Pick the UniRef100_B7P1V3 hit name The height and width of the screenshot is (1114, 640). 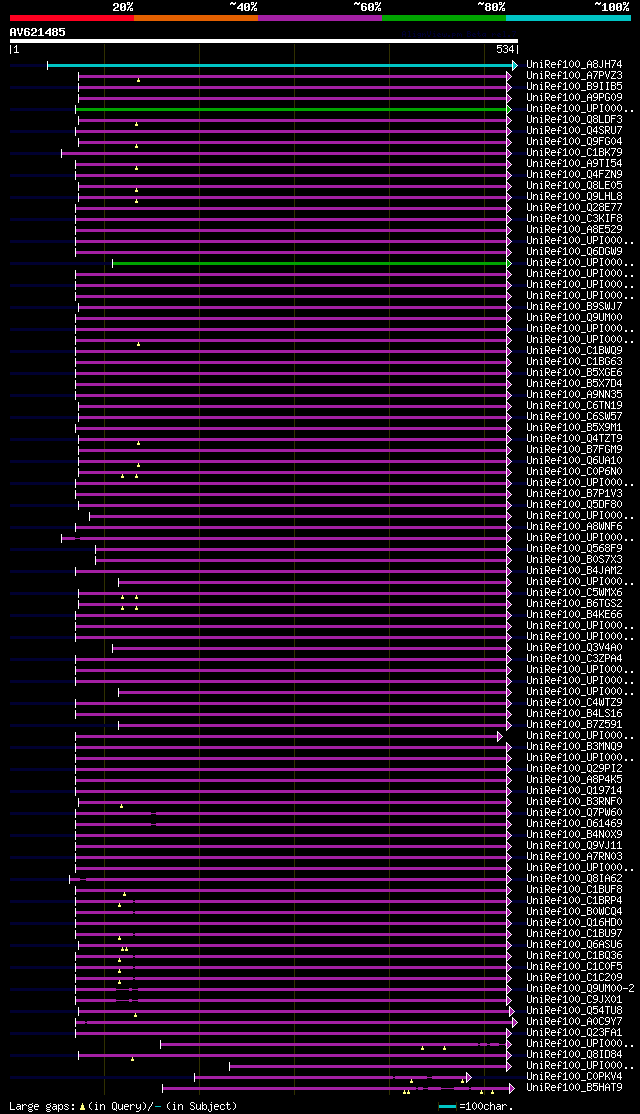pyautogui.click(x=575, y=494)
